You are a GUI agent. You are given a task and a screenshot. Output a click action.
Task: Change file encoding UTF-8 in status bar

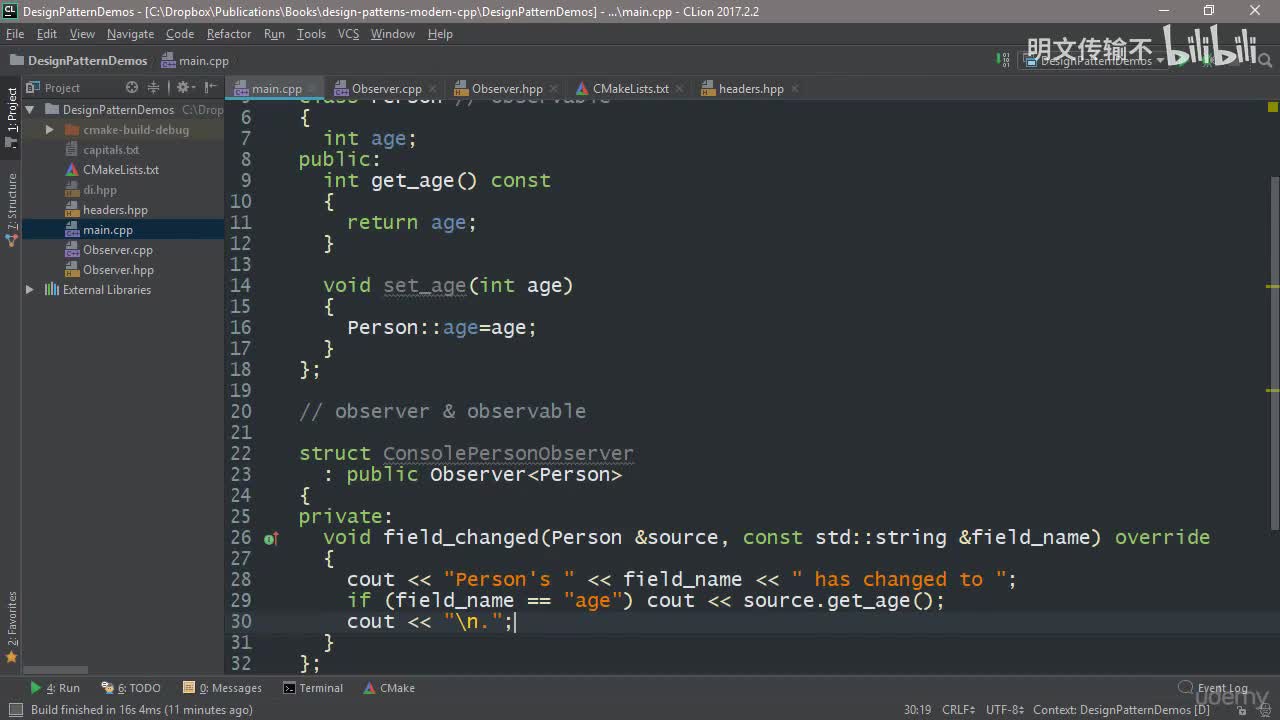pos(1005,710)
